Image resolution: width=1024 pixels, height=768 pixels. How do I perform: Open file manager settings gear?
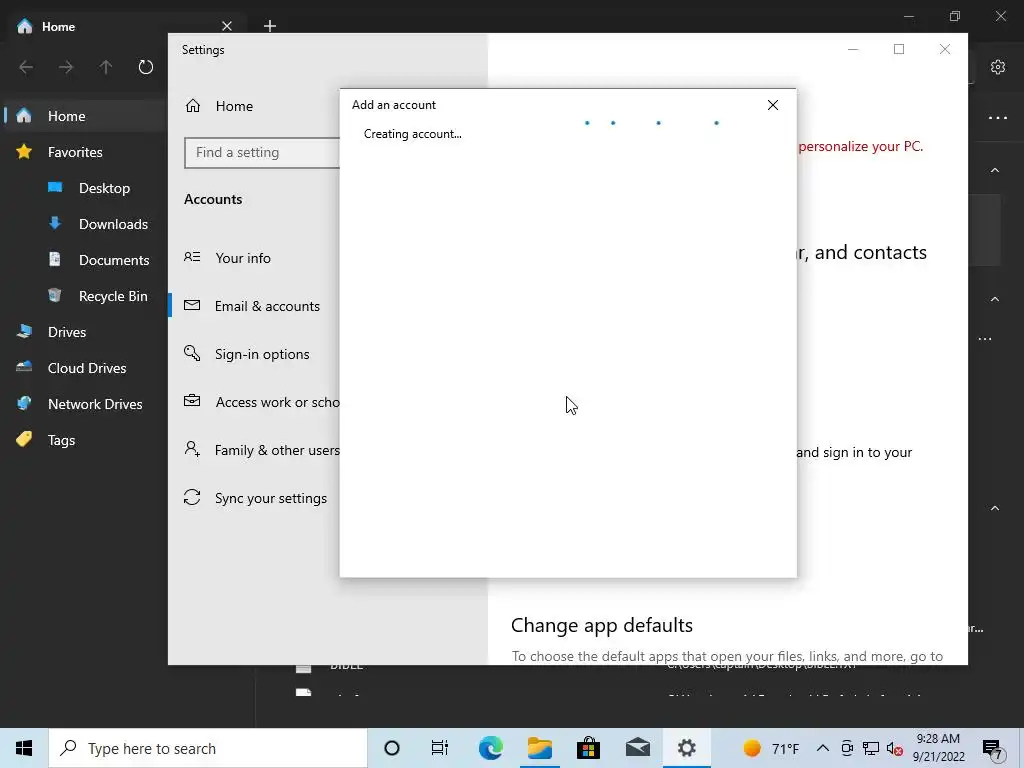(x=997, y=67)
